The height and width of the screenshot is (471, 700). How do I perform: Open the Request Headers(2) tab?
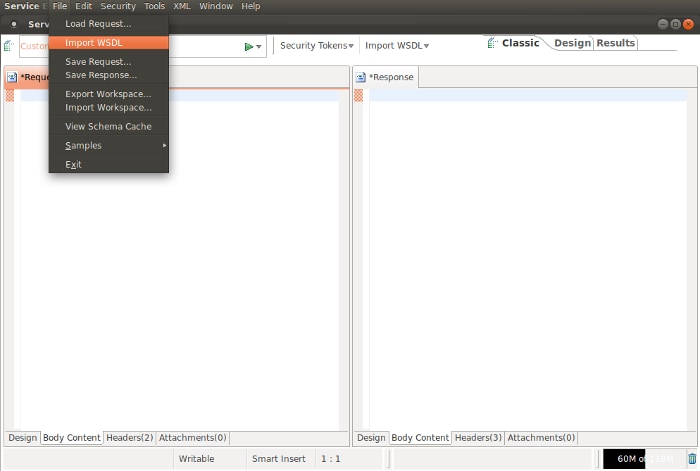pyautogui.click(x=129, y=438)
